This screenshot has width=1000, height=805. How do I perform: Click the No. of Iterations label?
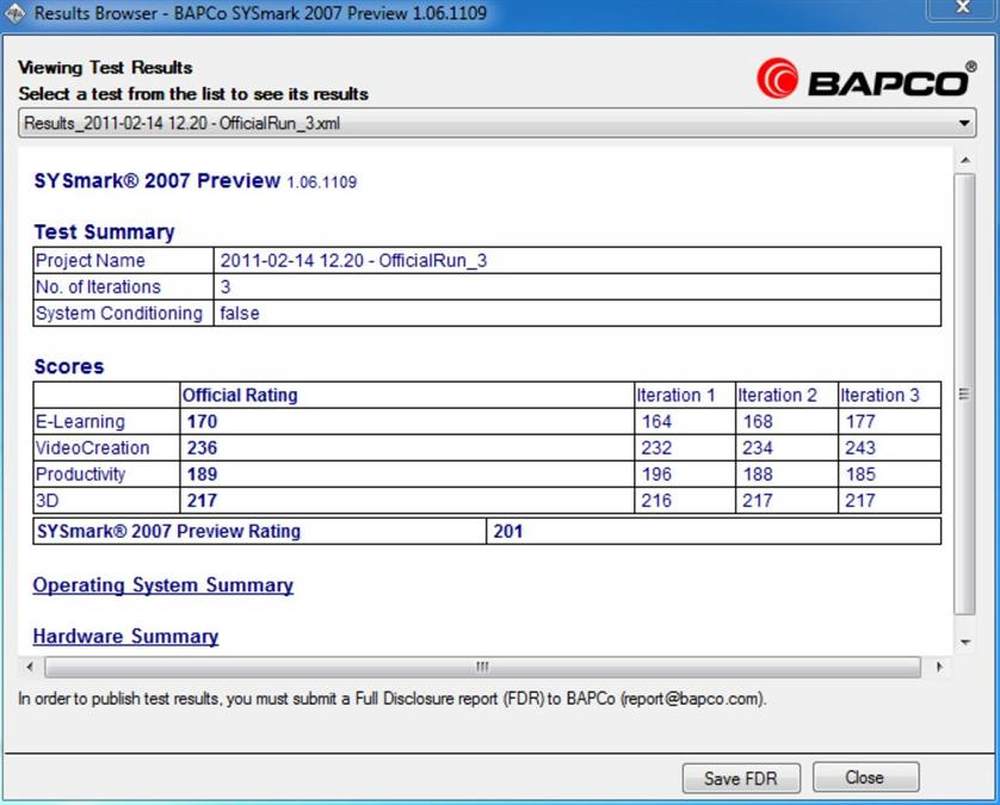click(98, 287)
